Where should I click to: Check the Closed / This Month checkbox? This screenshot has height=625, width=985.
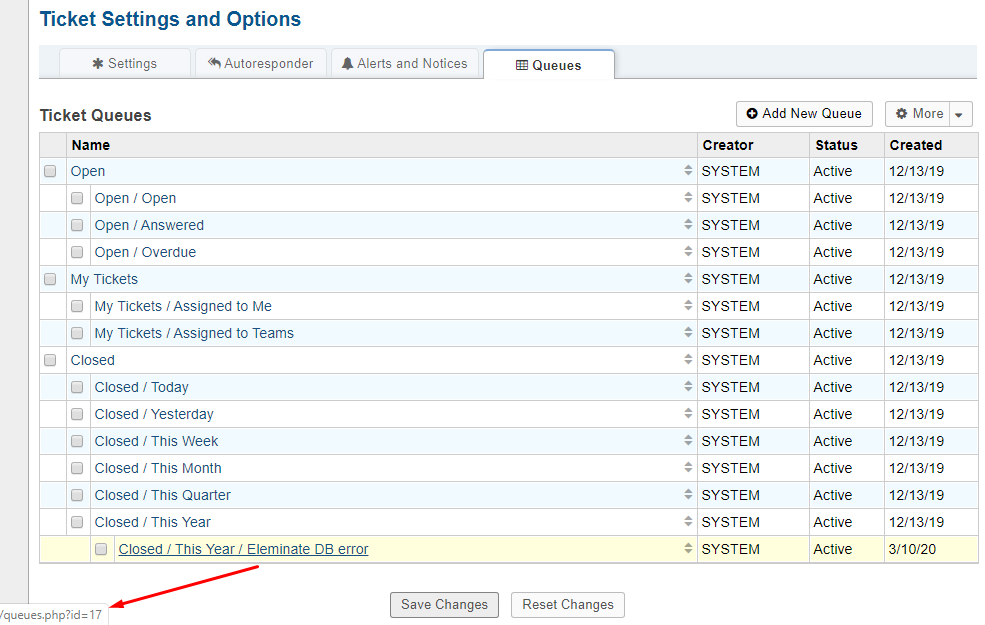pos(77,468)
